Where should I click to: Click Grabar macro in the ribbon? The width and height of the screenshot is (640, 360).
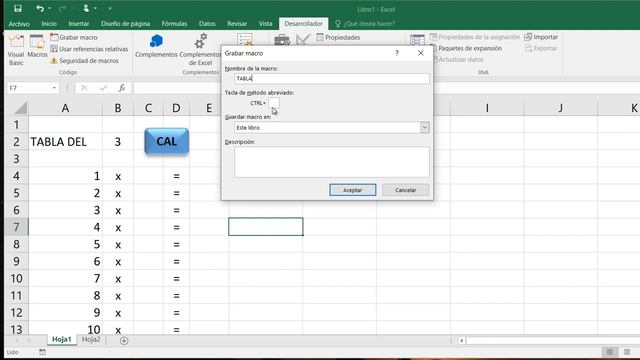pyautogui.click(x=74, y=37)
